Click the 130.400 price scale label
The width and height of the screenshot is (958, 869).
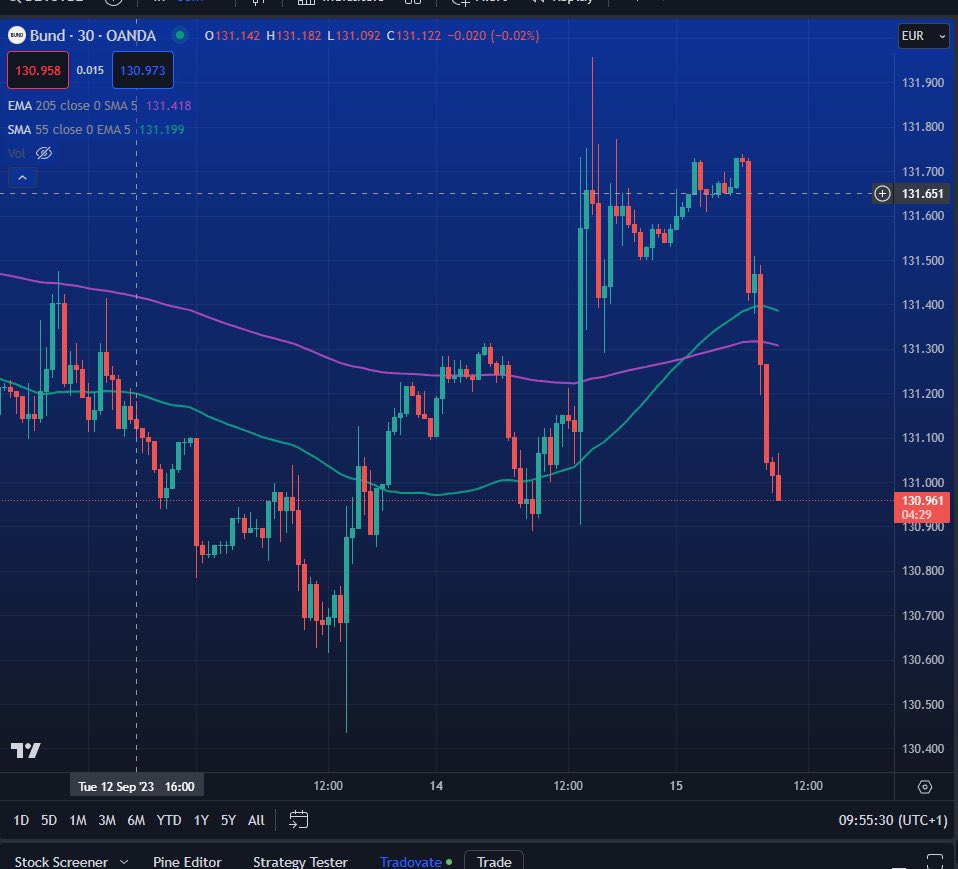click(923, 749)
